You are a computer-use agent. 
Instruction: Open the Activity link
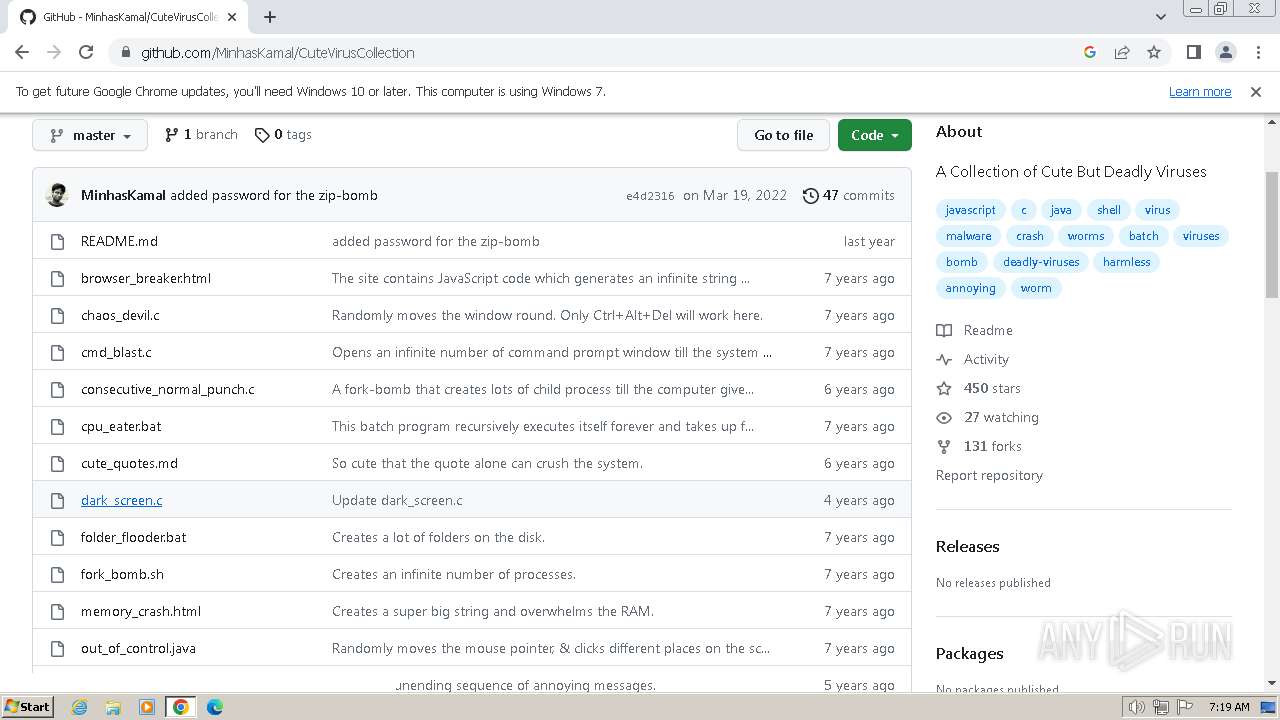click(x=973, y=359)
